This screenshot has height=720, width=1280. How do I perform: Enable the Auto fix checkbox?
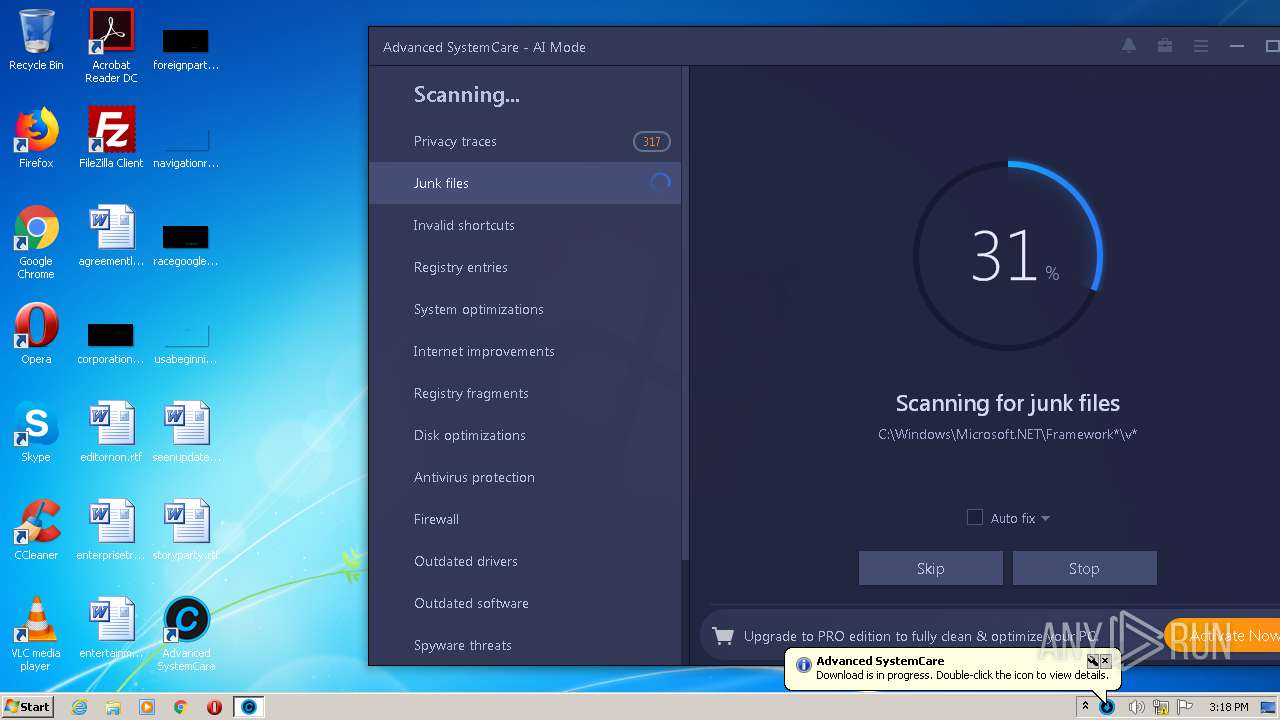[975, 517]
